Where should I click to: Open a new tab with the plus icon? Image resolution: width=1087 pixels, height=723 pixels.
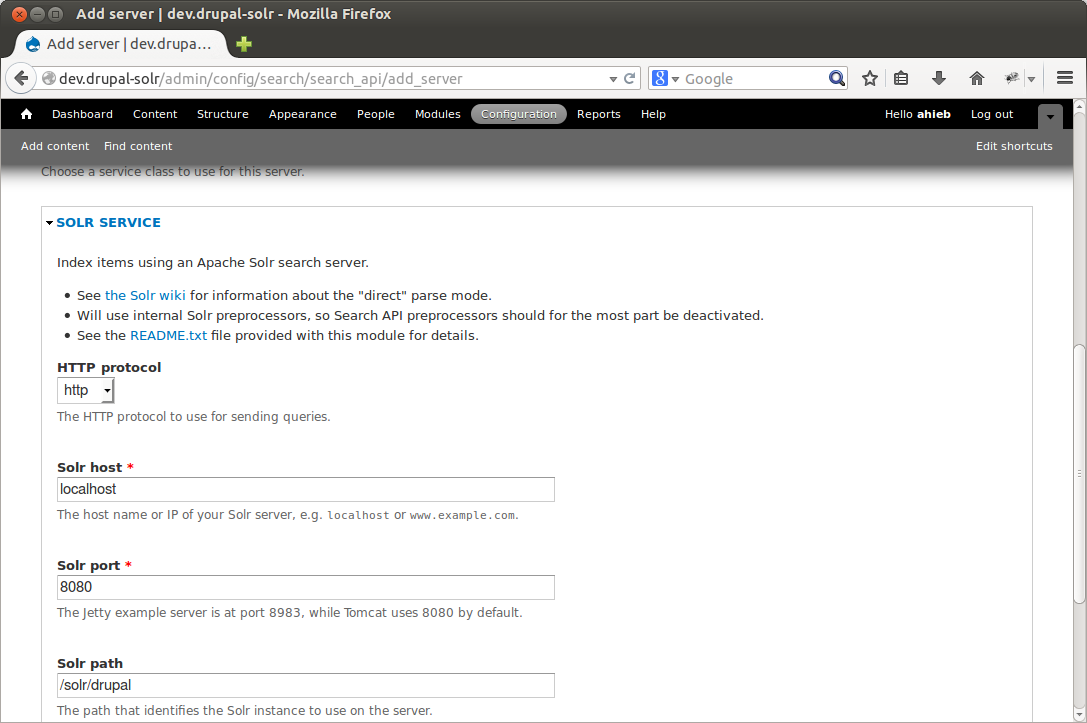(243, 44)
